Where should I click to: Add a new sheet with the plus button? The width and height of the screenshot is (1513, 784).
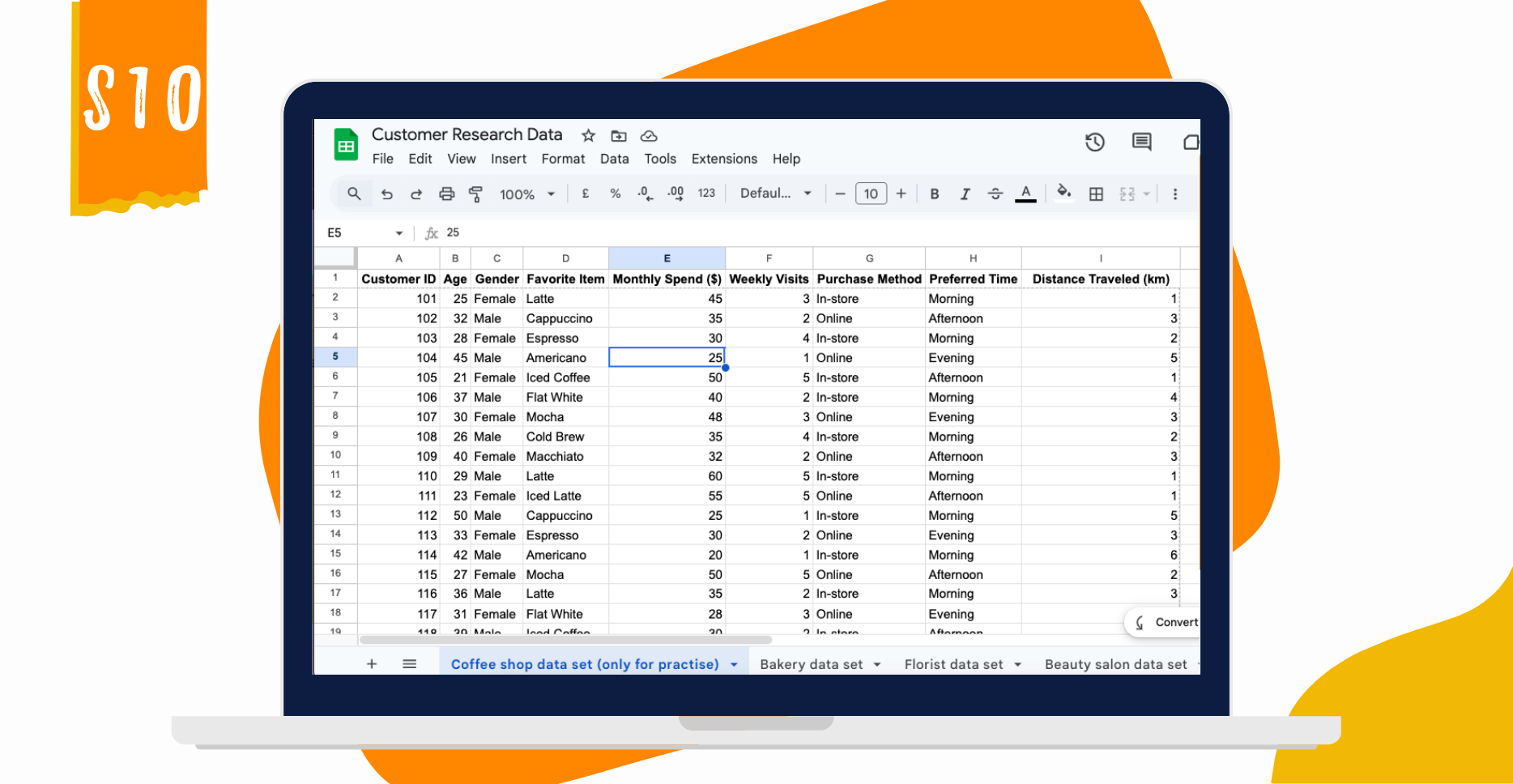[x=372, y=663]
